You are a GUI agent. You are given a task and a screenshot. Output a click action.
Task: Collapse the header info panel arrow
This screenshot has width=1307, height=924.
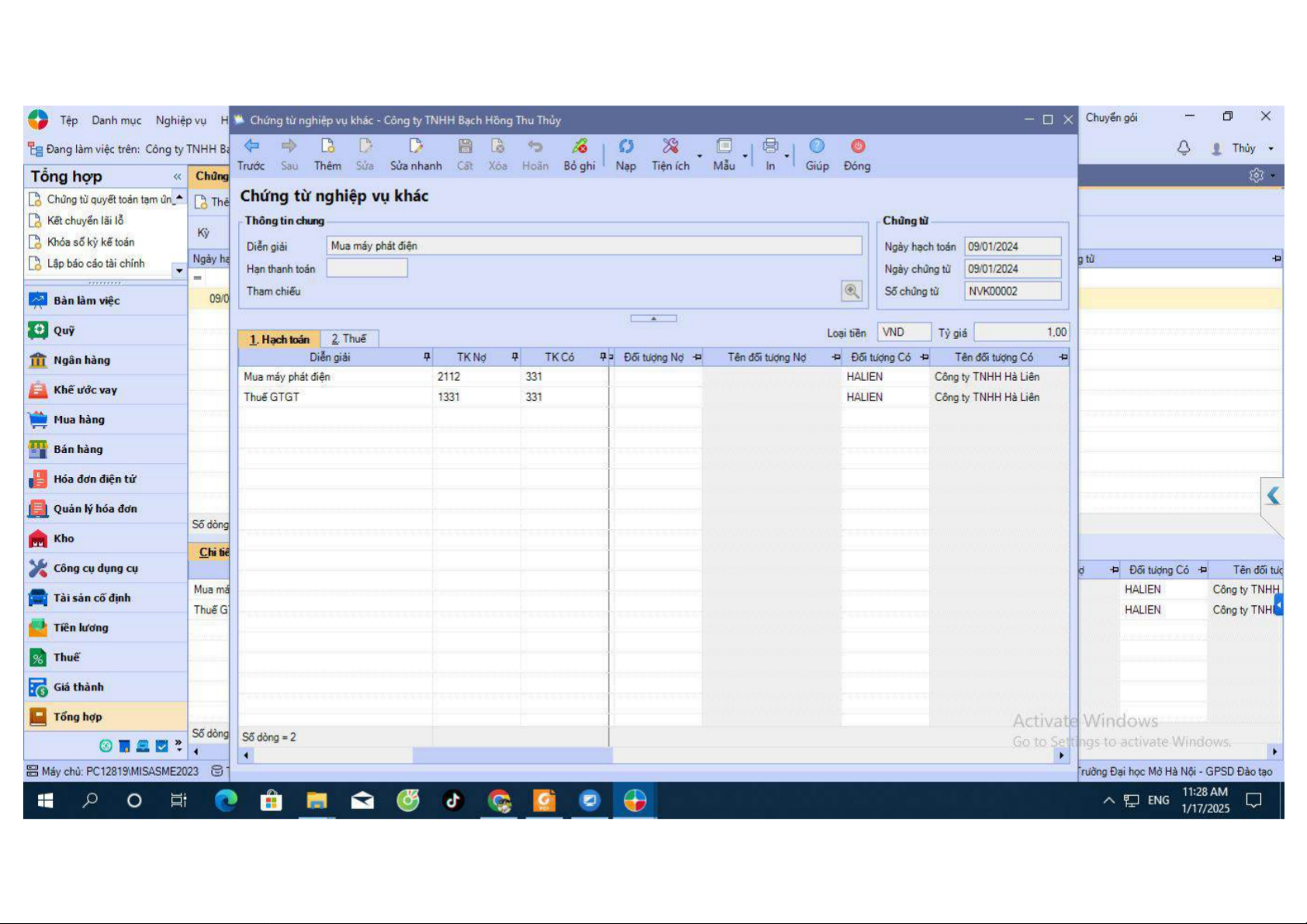653,318
